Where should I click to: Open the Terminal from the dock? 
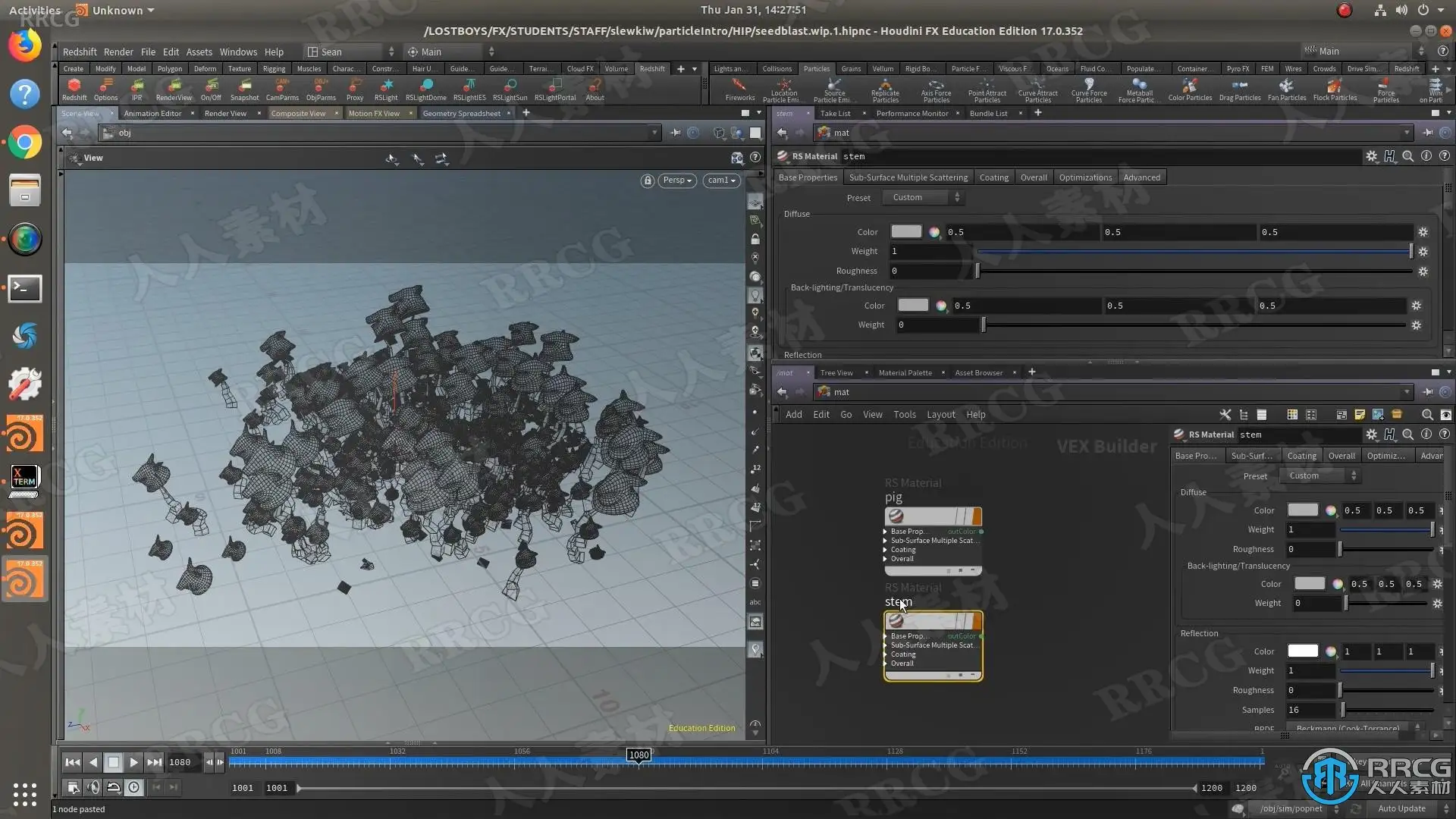pyautogui.click(x=25, y=288)
